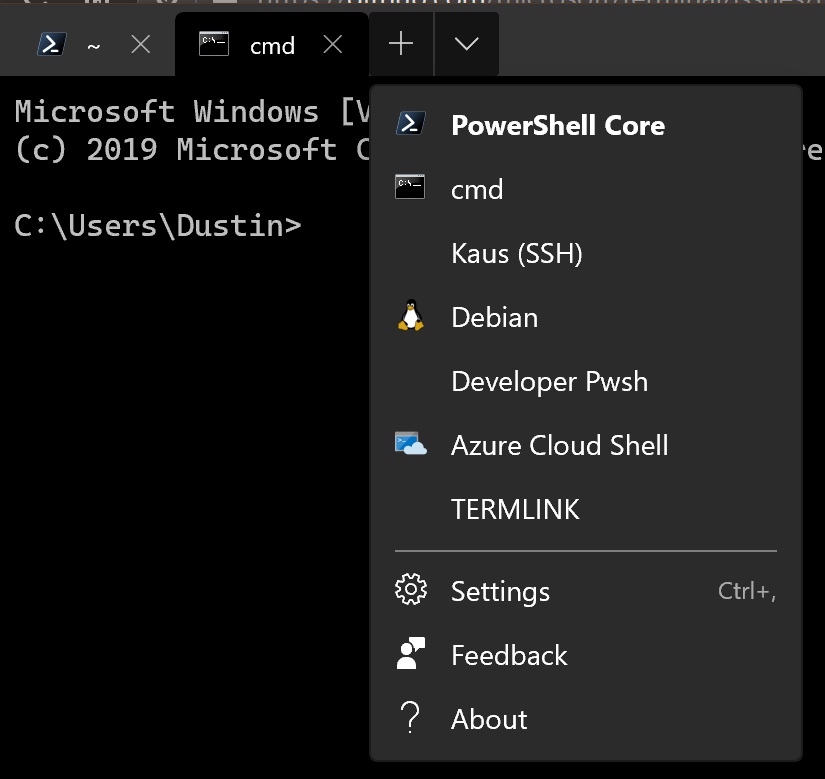Click the PowerShell Core icon in dropdown menu

tap(411, 125)
